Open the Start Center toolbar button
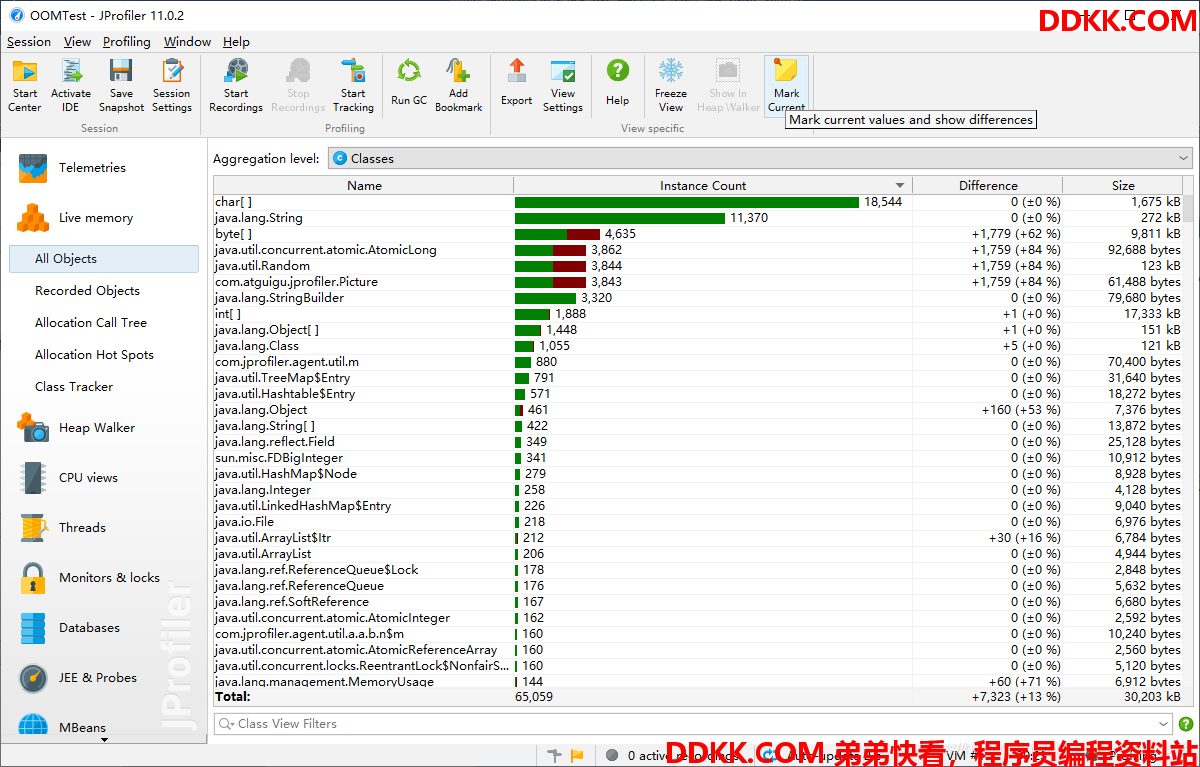The height and width of the screenshot is (767, 1200). [x=25, y=86]
